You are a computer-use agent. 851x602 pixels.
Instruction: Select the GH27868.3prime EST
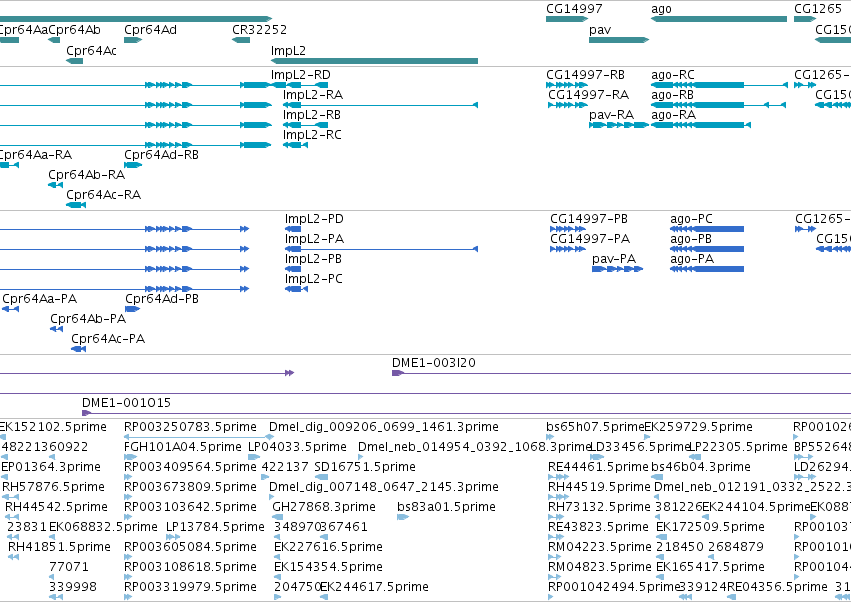coord(278,517)
